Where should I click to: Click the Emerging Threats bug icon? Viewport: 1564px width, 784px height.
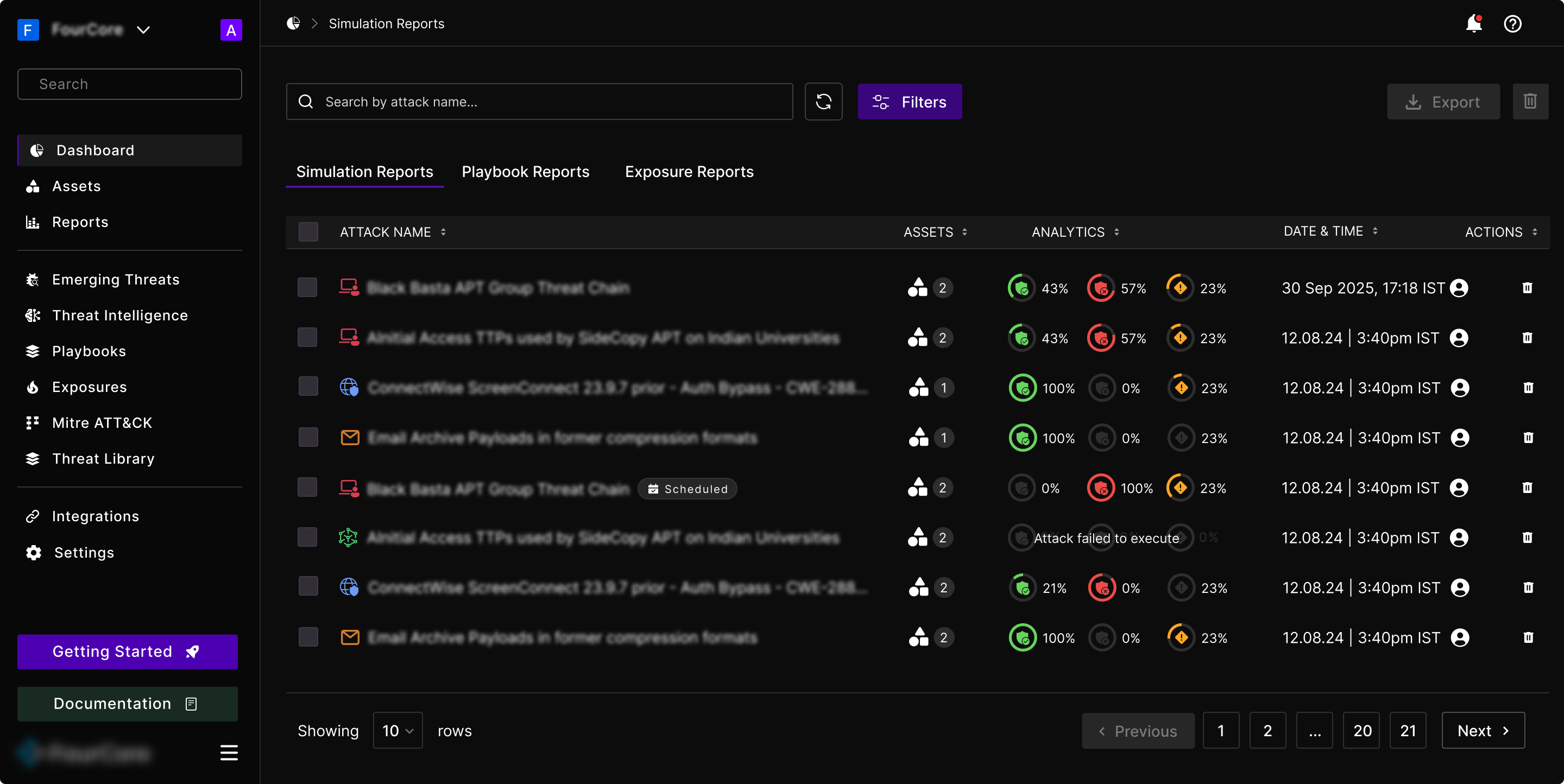tap(33, 280)
